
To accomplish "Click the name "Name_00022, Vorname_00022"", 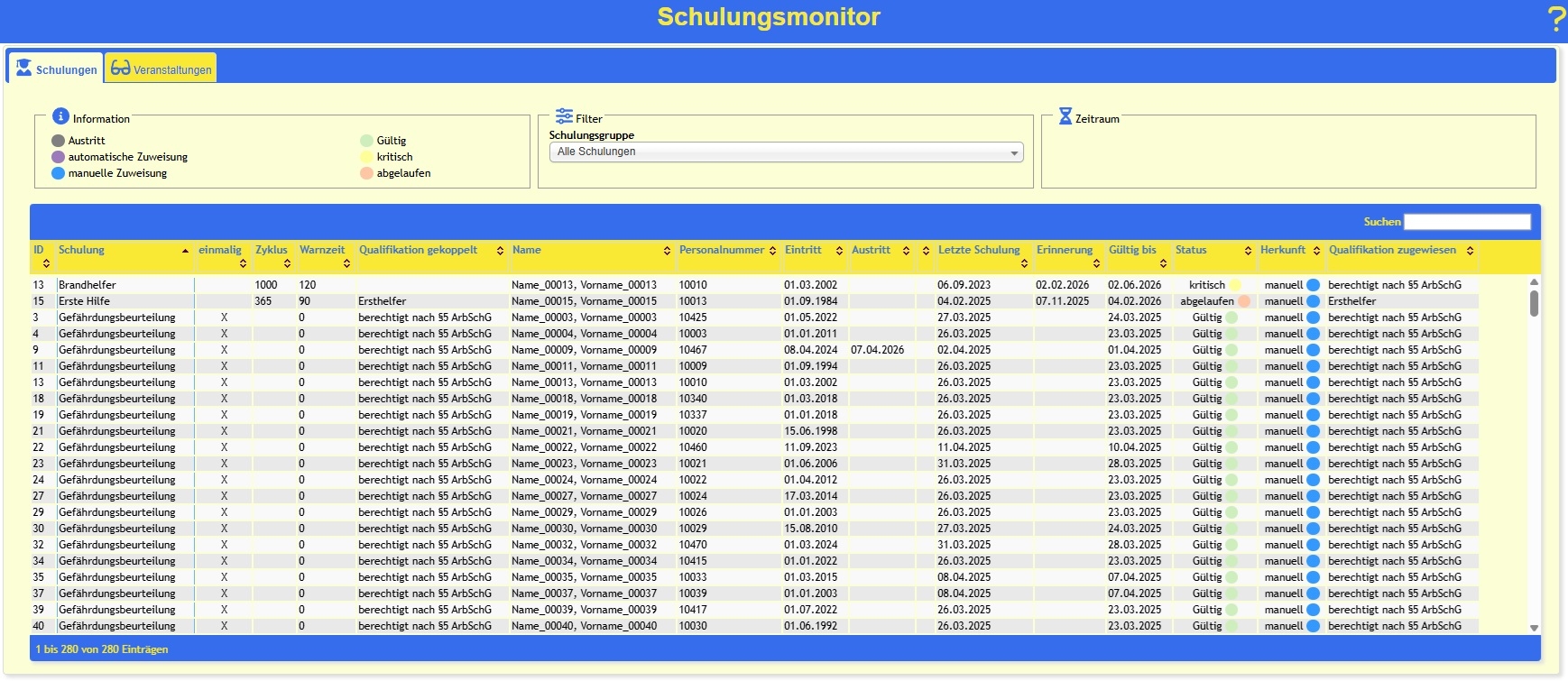I will point(584,447).
